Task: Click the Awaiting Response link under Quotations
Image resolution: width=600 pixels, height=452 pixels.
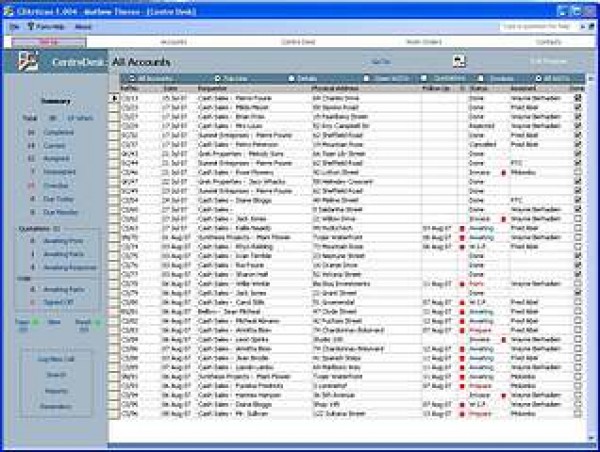Action: 70,268
